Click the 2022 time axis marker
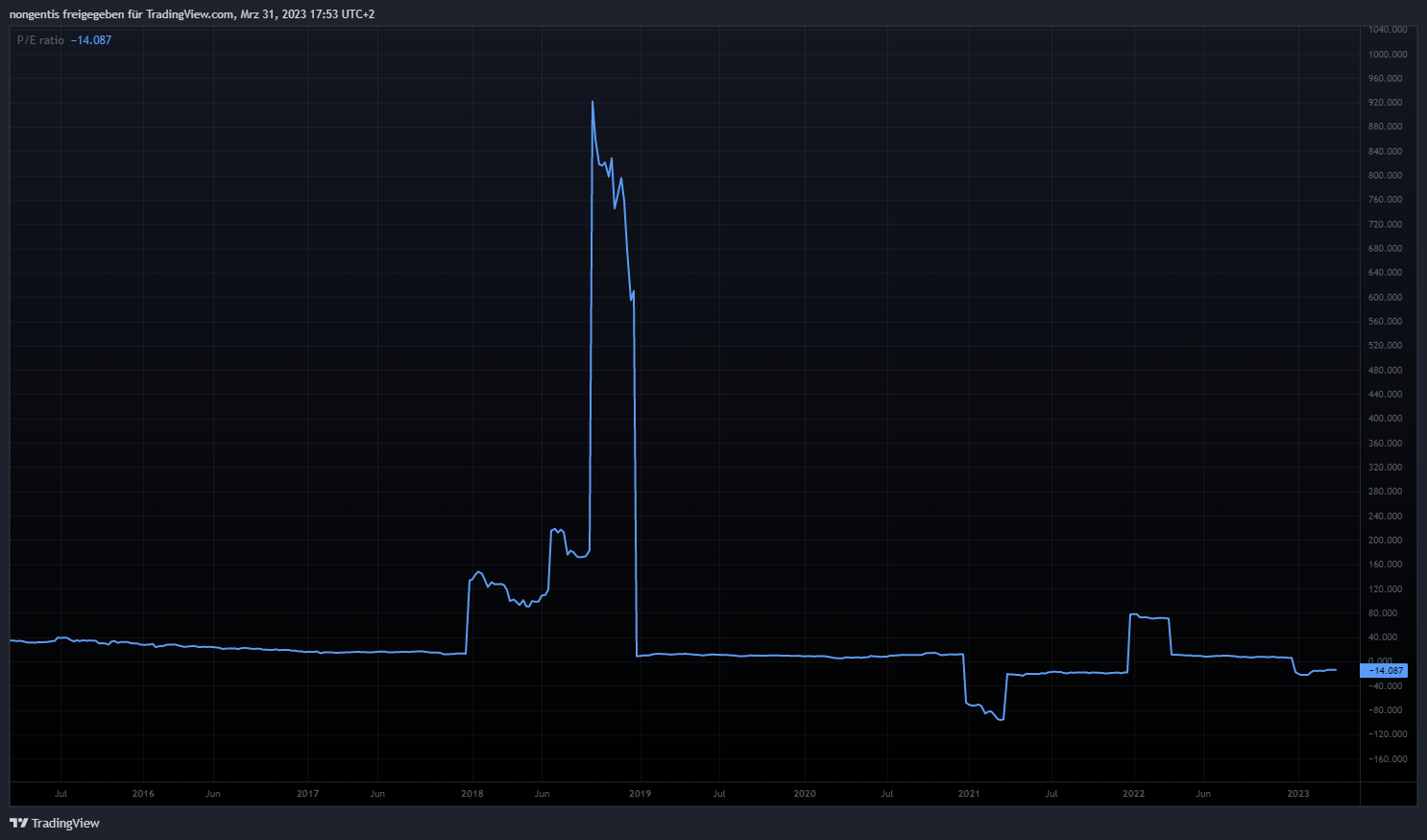The width and height of the screenshot is (1427, 840). pos(1134,794)
